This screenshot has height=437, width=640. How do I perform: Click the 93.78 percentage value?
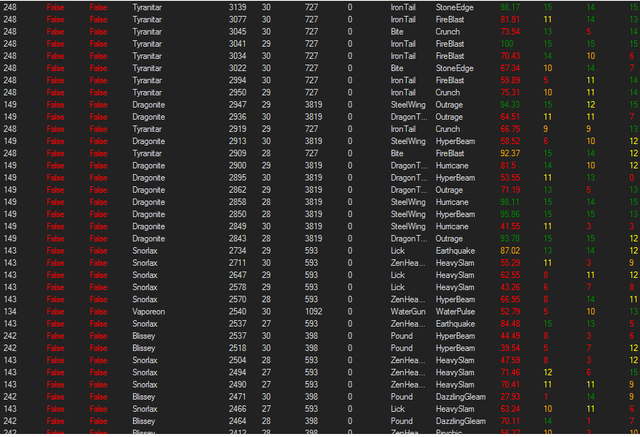510,239
